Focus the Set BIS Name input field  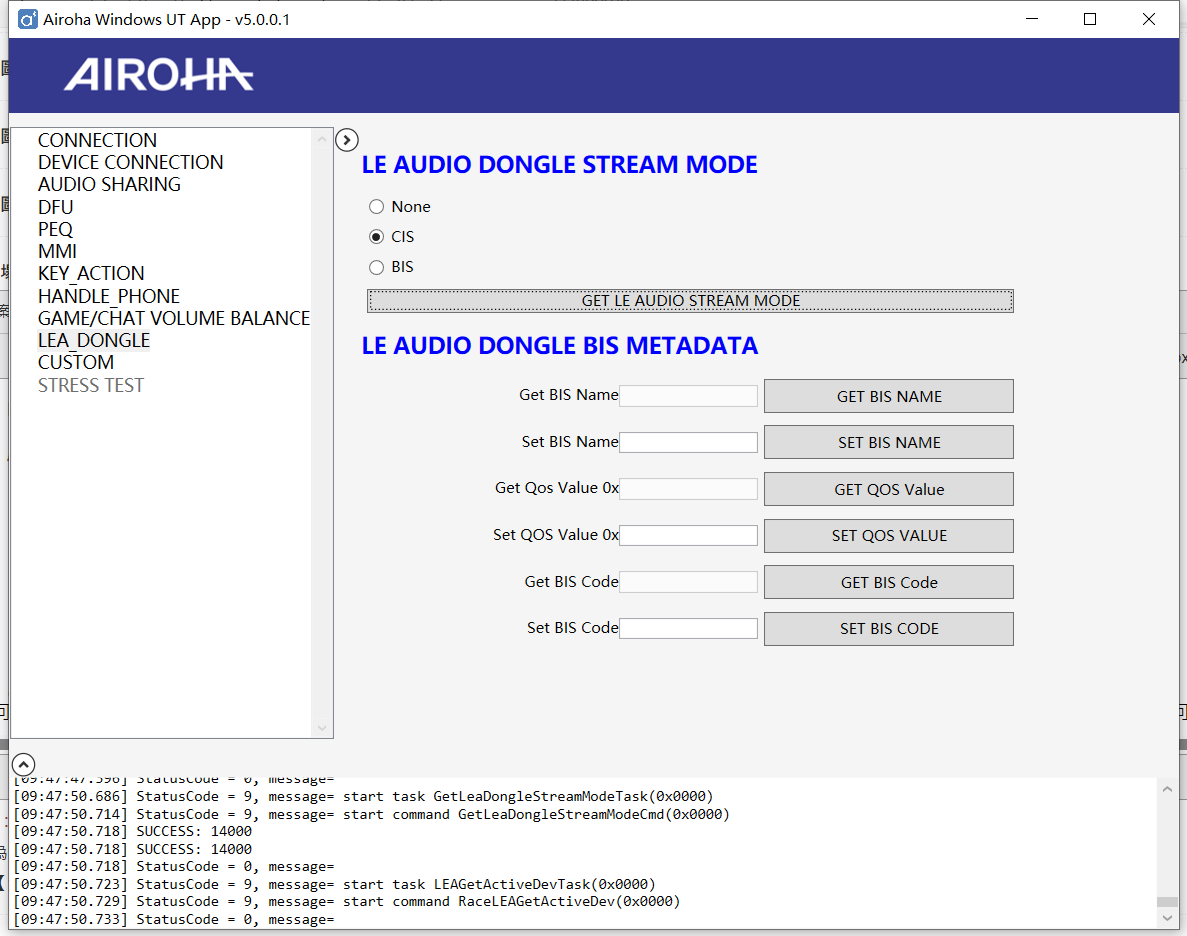tap(688, 442)
